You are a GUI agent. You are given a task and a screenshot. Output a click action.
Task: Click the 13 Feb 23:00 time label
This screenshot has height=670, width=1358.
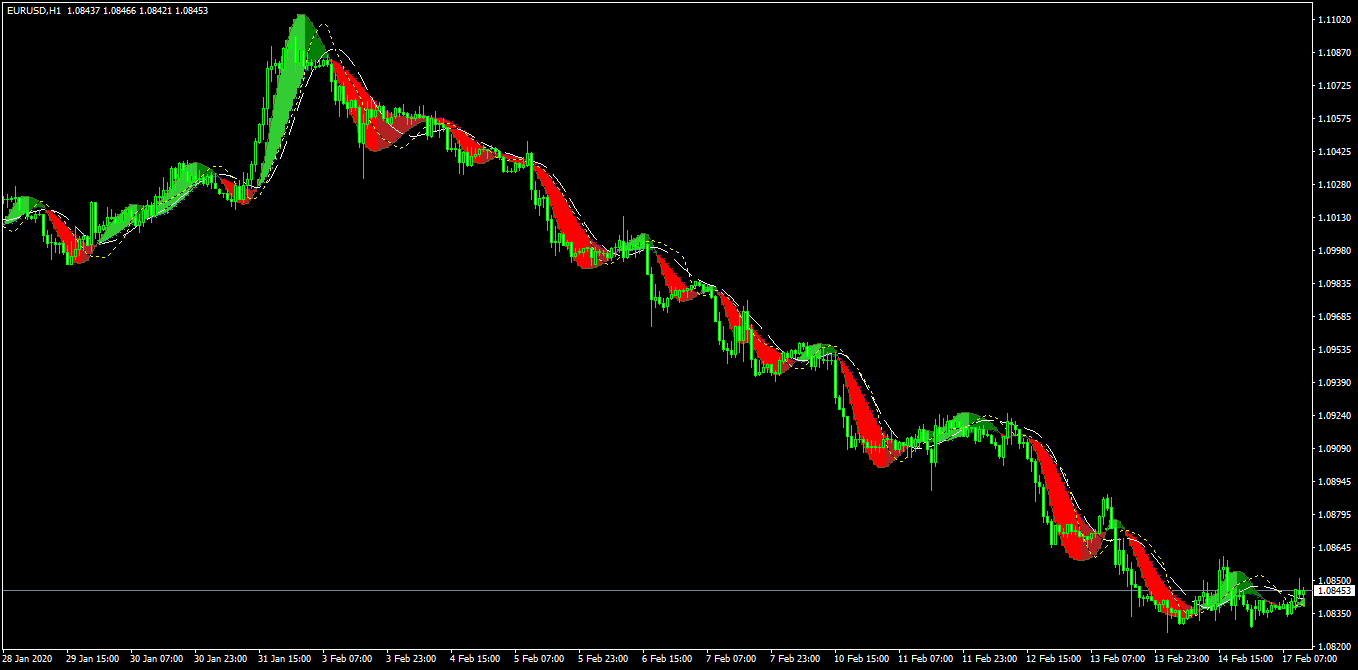(1181, 660)
